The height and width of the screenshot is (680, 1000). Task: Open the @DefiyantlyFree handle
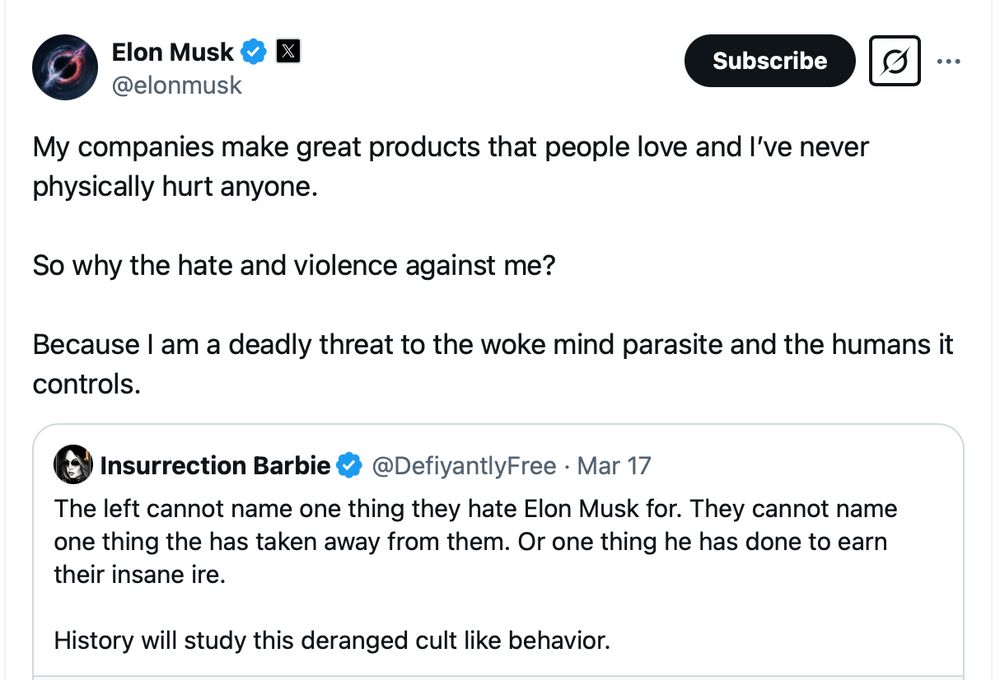[x=463, y=465]
